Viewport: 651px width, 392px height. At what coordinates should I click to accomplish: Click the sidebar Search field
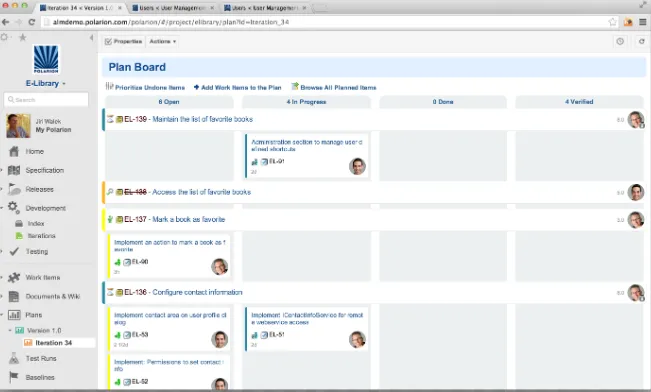tap(46, 100)
